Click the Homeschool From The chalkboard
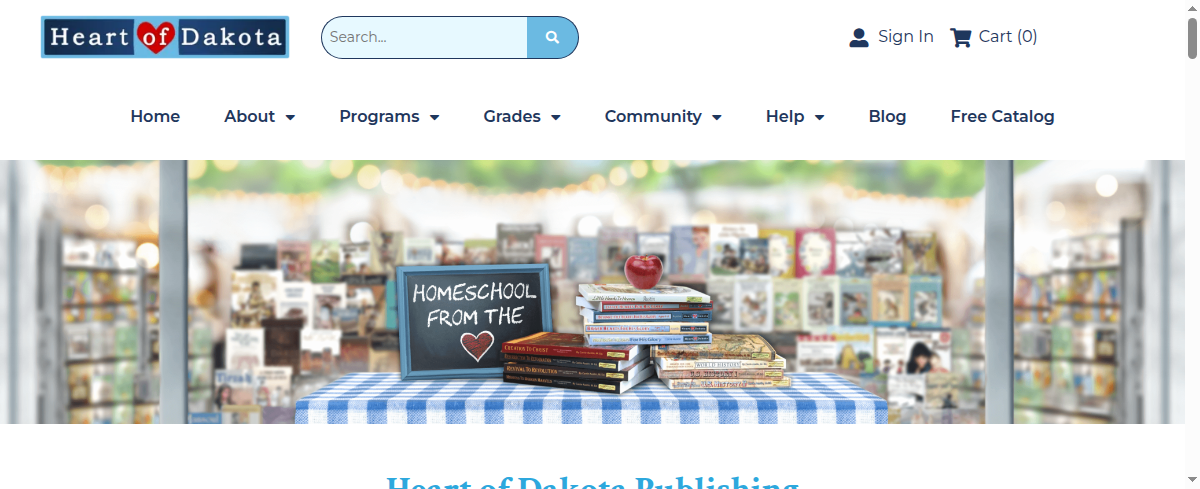This screenshot has width=1200, height=489. pyautogui.click(x=474, y=321)
